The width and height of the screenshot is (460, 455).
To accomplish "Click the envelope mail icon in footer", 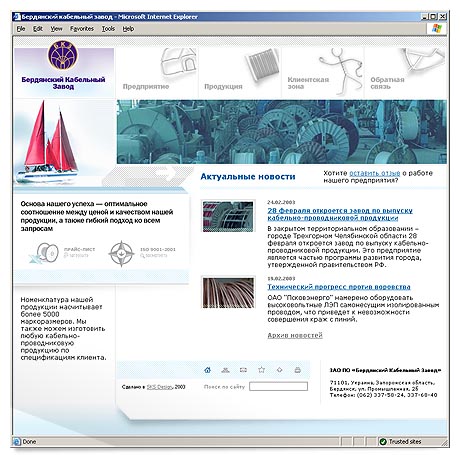I will [243, 370].
